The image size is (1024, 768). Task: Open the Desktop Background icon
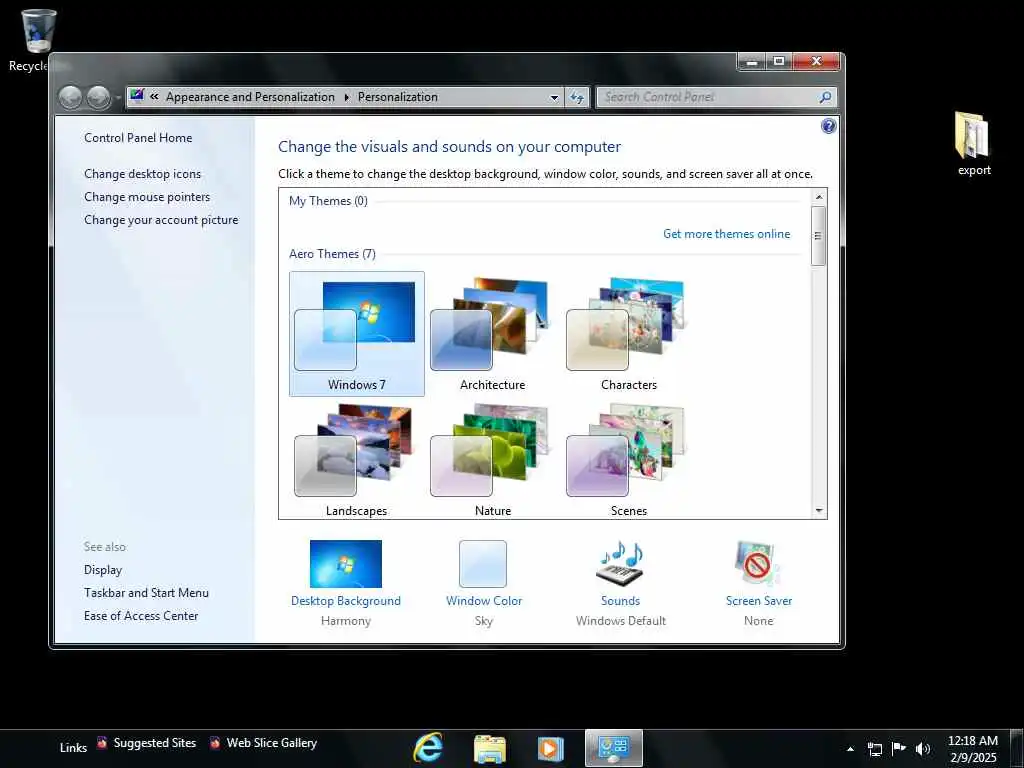coord(345,564)
